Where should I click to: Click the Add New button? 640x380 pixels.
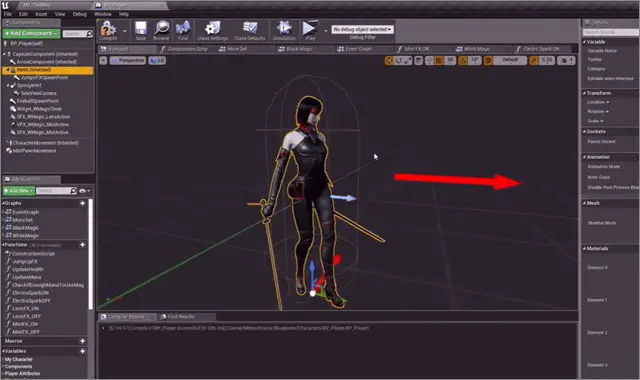coord(19,191)
